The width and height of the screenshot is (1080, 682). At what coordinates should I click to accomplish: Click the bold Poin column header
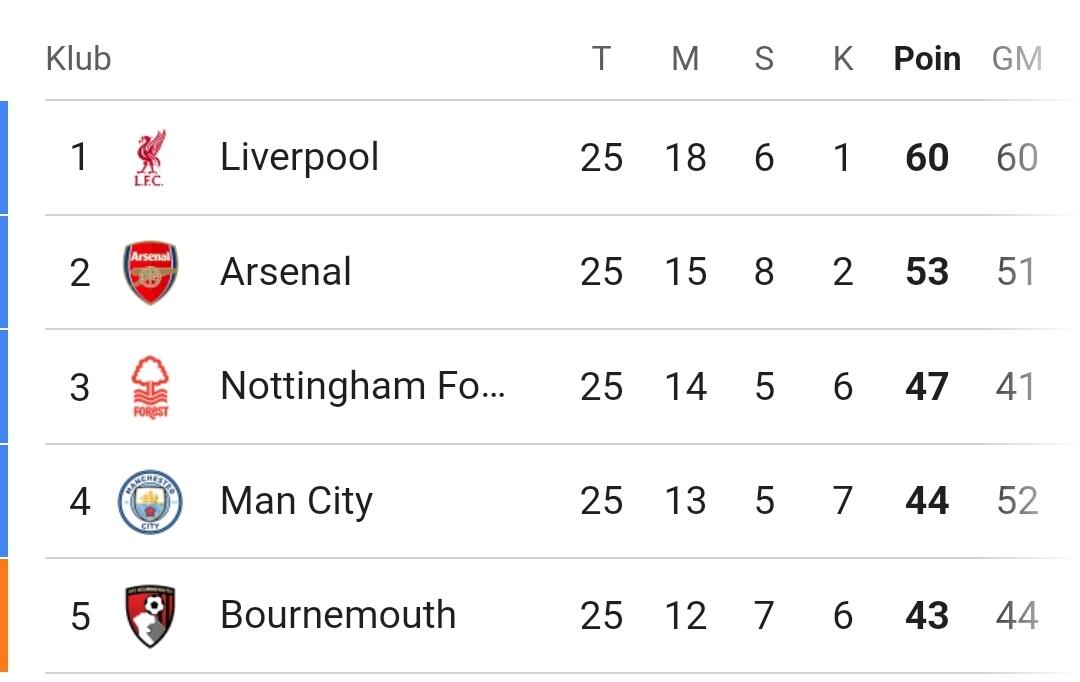(927, 59)
